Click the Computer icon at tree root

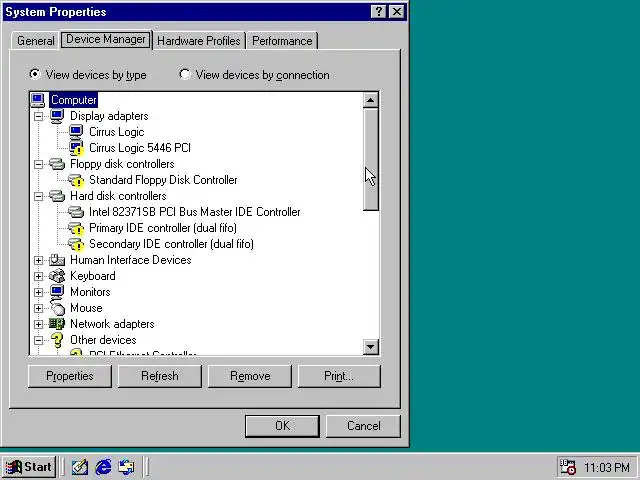(x=38, y=100)
